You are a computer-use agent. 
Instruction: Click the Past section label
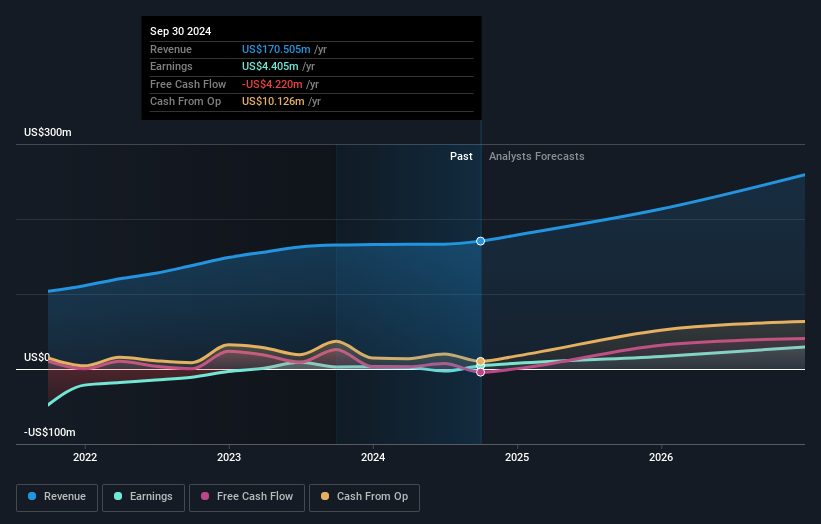coord(461,157)
